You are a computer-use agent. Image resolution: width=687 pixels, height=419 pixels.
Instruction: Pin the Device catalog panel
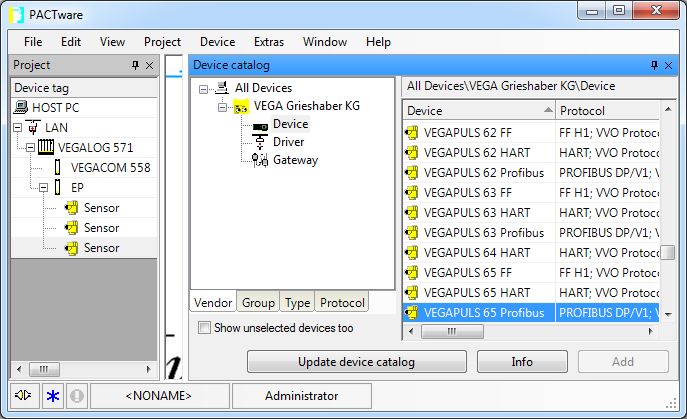(x=654, y=65)
